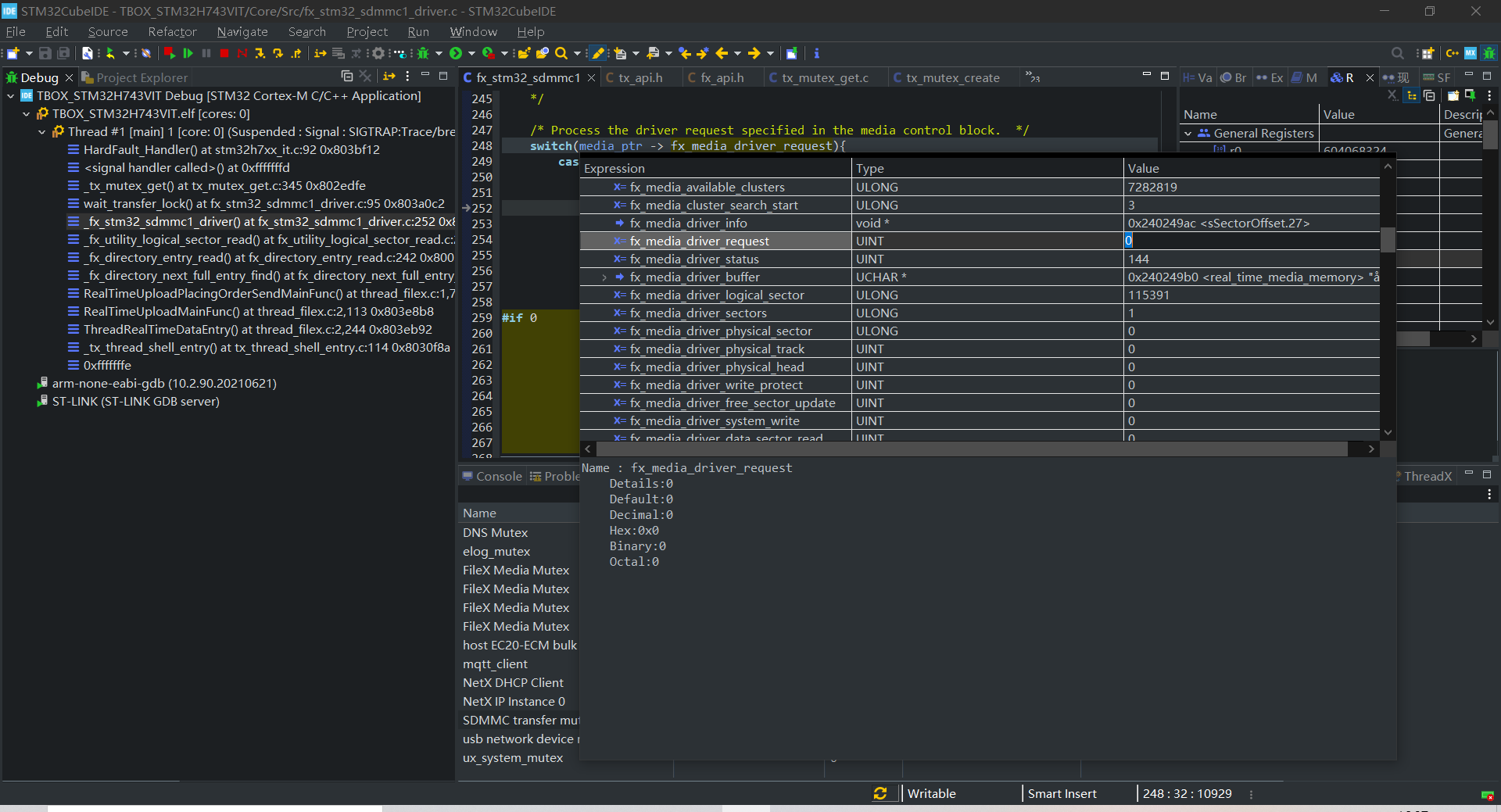Remove a register using the X button
The width and height of the screenshot is (1501, 812).
tap(1392, 95)
